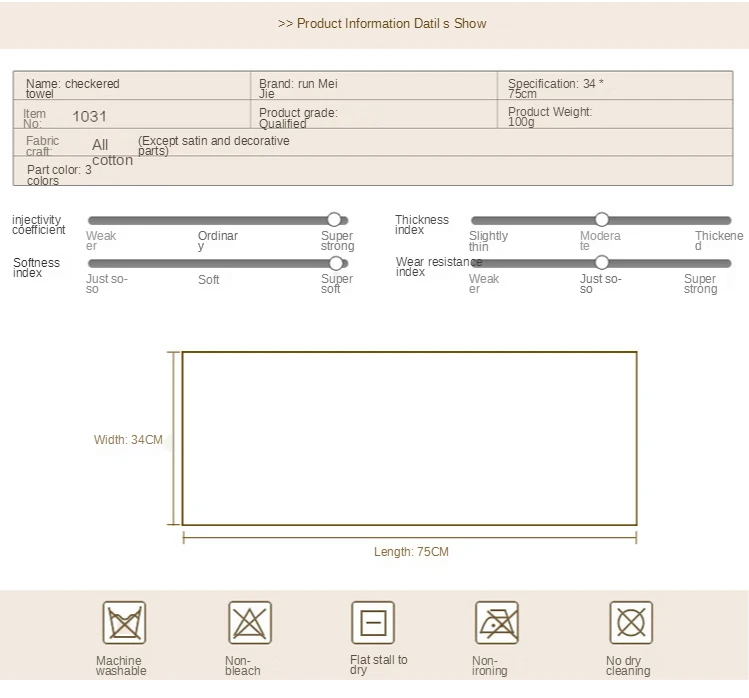Click the Thickness index slider knob
749x698 pixels.
pos(602,220)
